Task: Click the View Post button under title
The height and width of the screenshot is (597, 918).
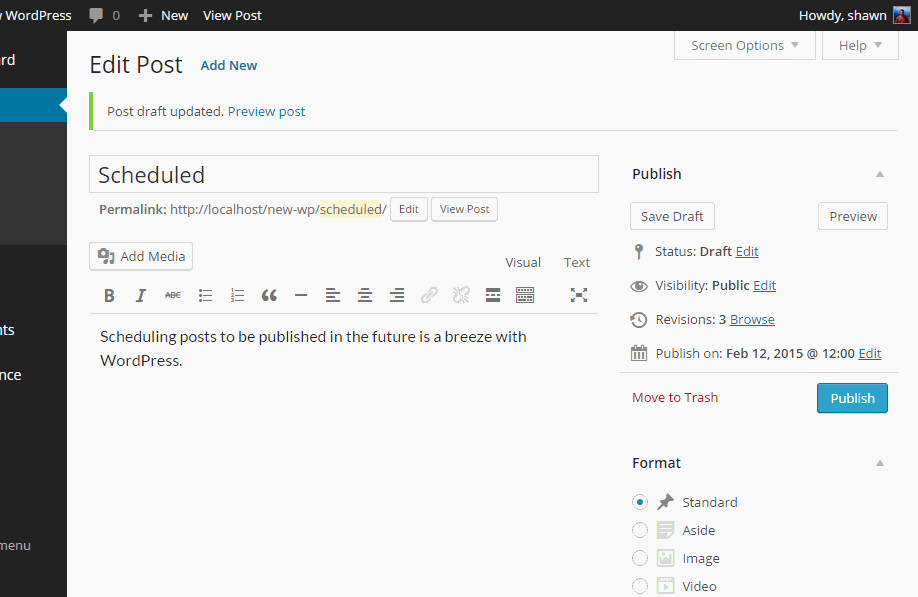Action: pos(464,210)
